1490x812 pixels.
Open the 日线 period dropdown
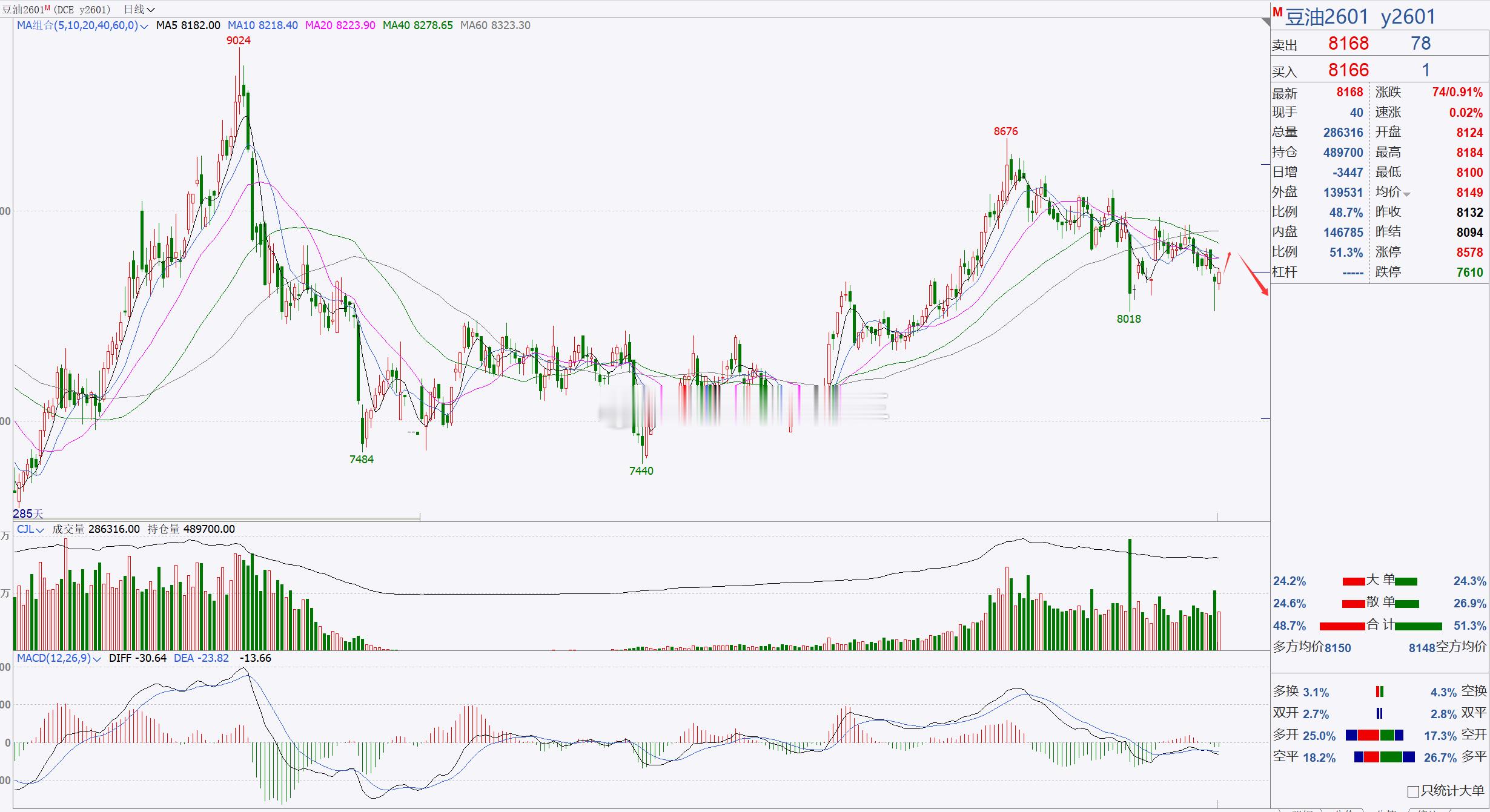[139, 9]
